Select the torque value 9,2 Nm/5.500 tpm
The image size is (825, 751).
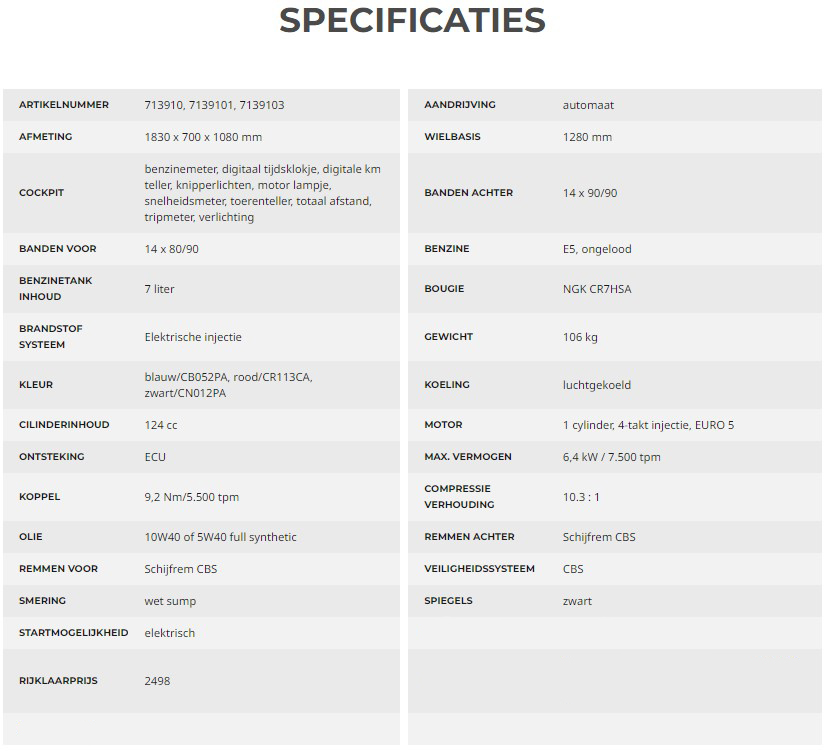(x=192, y=497)
